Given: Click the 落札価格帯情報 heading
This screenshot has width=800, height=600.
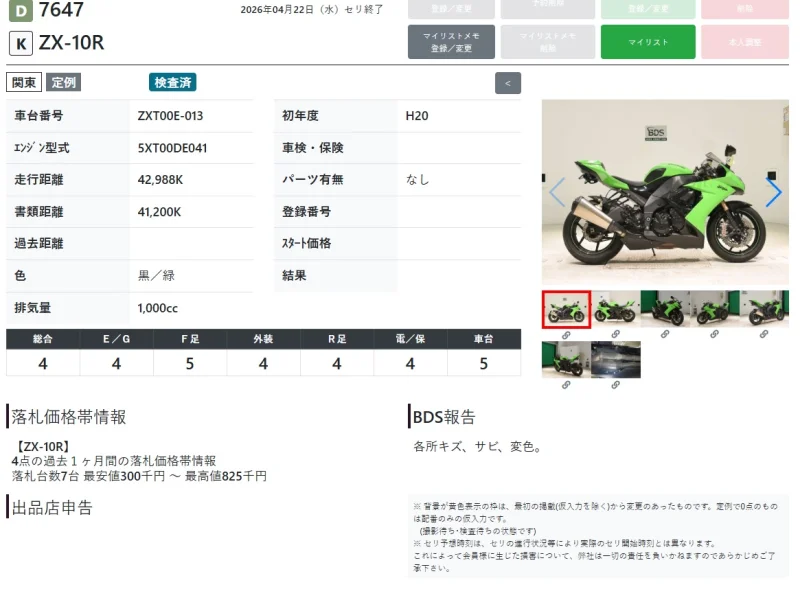Looking at the screenshot, I should point(68,417).
